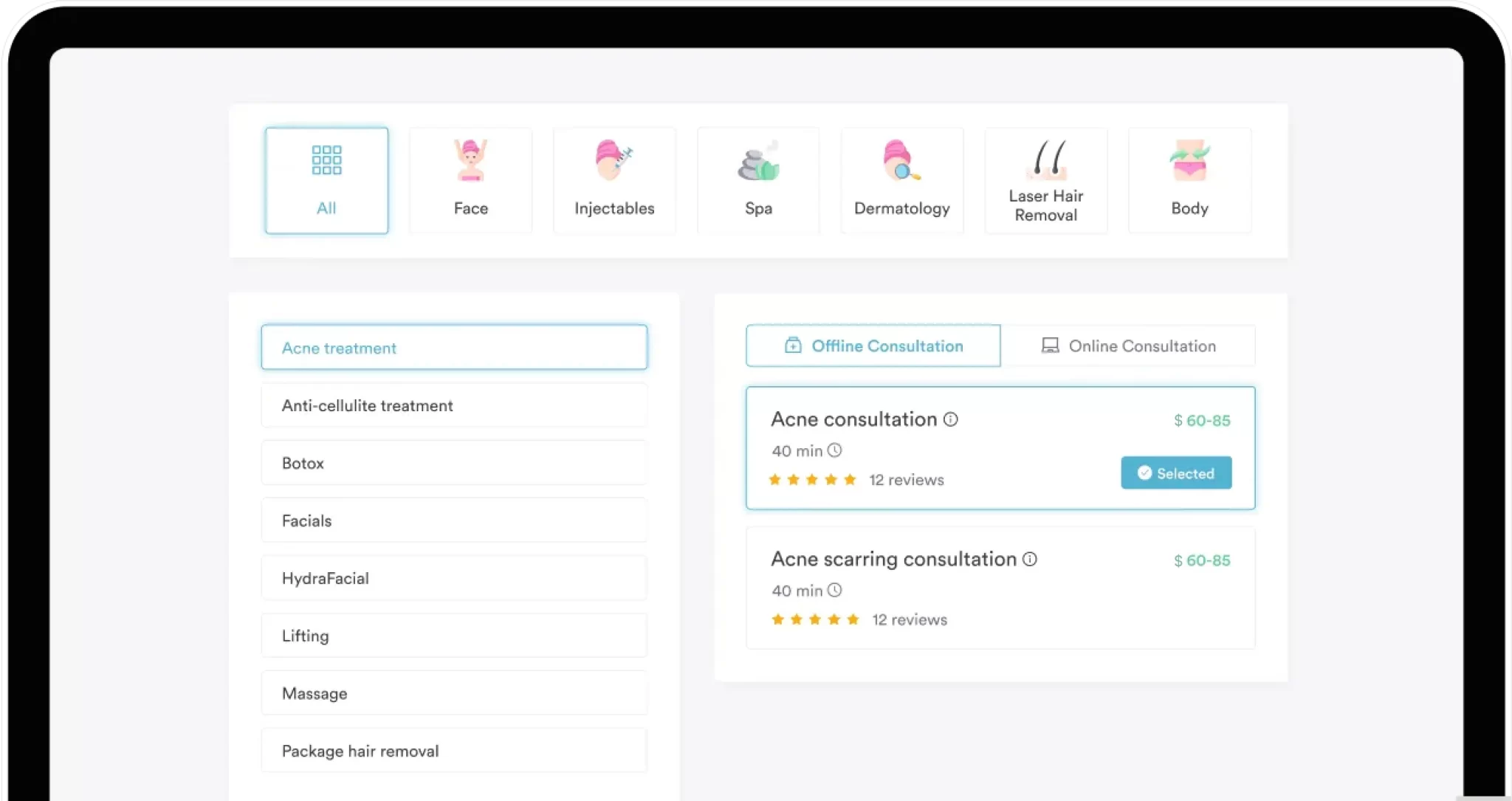The width and height of the screenshot is (1512, 801).
Task: Open the Dermatology category icon
Action: pyautogui.click(x=901, y=160)
